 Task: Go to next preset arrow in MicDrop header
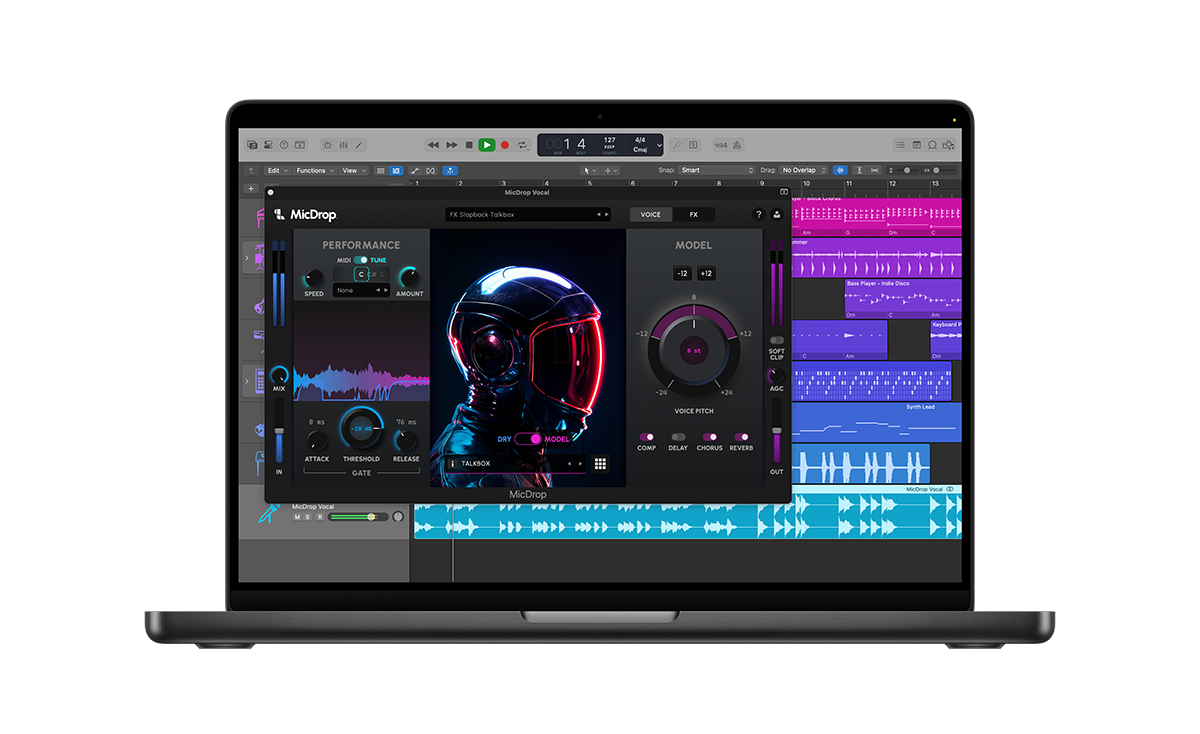[x=606, y=214]
